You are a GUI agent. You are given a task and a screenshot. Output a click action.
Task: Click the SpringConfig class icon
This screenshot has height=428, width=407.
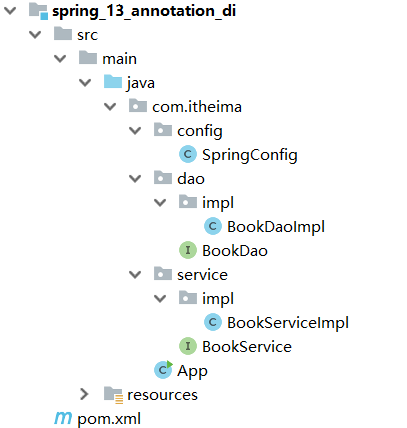[188, 154]
